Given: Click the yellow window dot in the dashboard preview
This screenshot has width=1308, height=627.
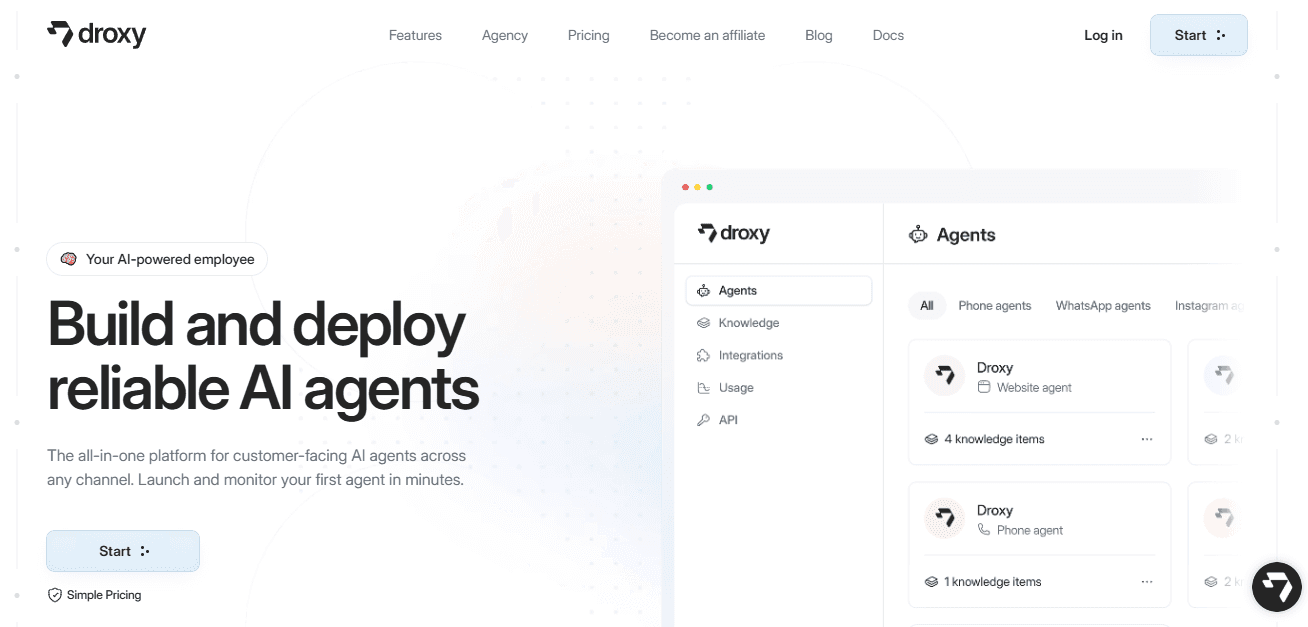Looking at the screenshot, I should 697,187.
